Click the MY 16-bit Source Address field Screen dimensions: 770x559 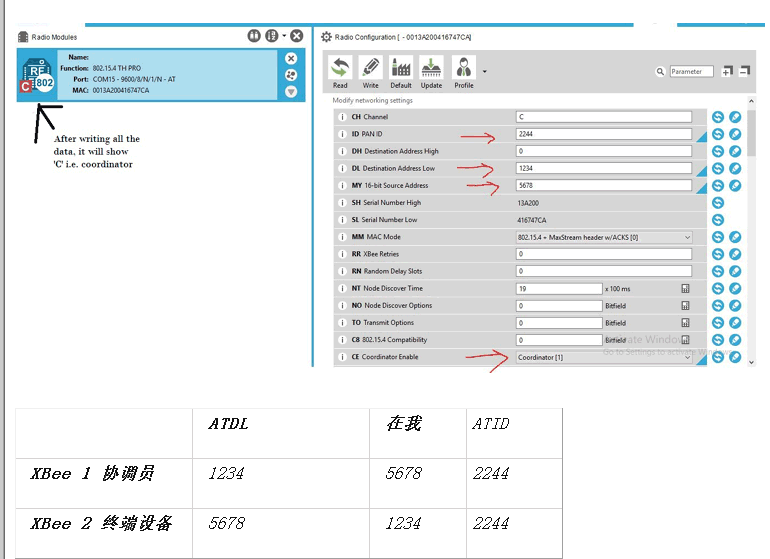tap(604, 186)
